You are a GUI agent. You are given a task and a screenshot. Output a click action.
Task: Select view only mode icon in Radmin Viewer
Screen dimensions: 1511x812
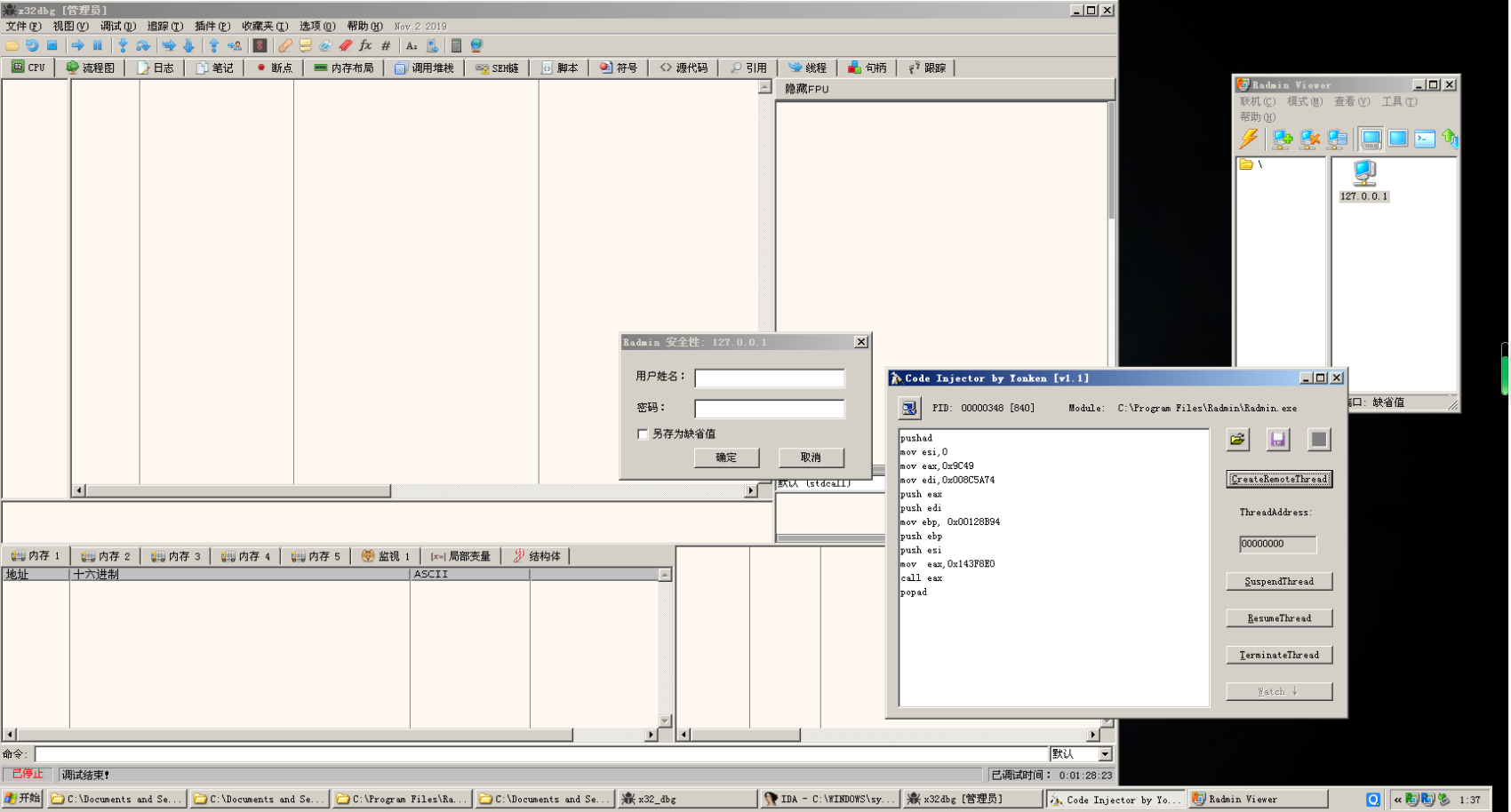click(1398, 139)
